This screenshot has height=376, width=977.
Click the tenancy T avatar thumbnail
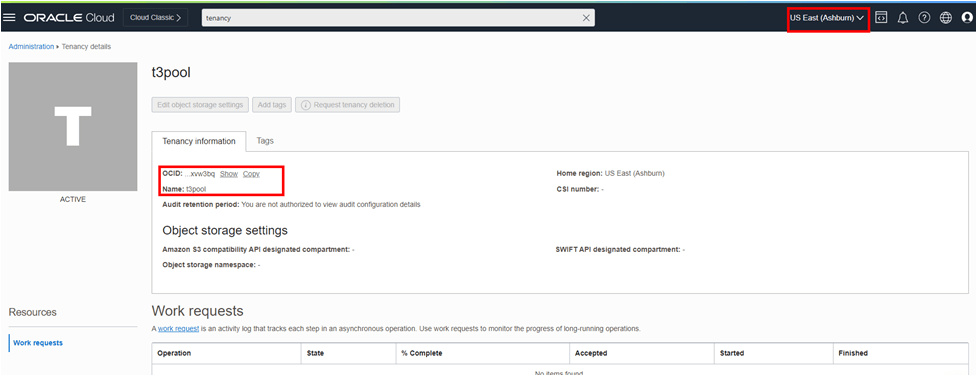tap(73, 127)
